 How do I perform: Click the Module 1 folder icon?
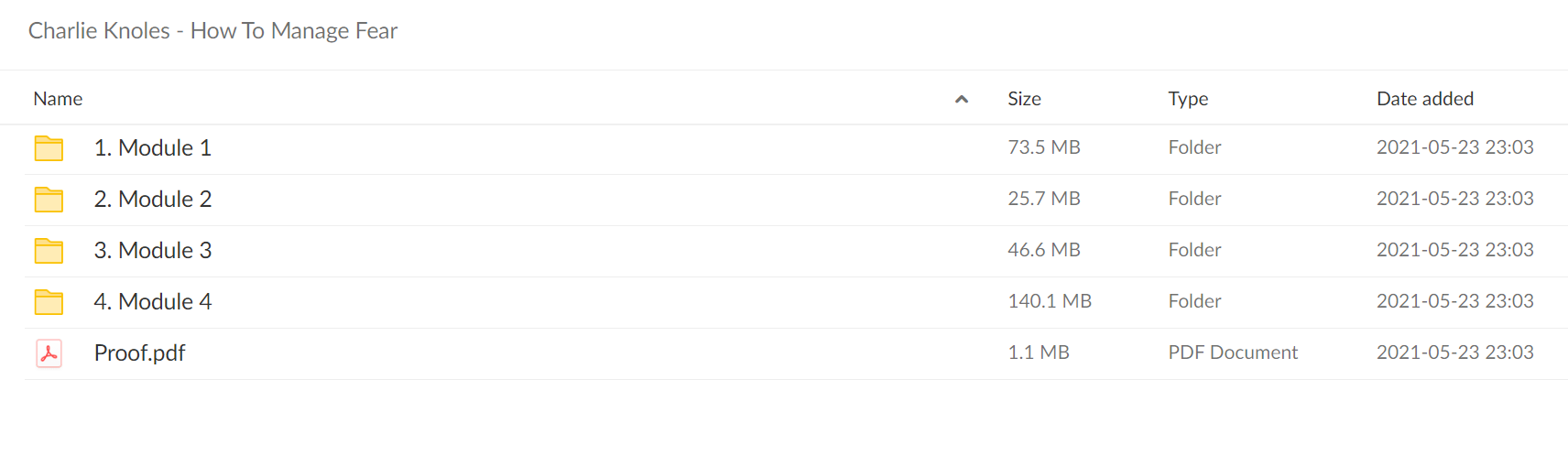coord(49,148)
